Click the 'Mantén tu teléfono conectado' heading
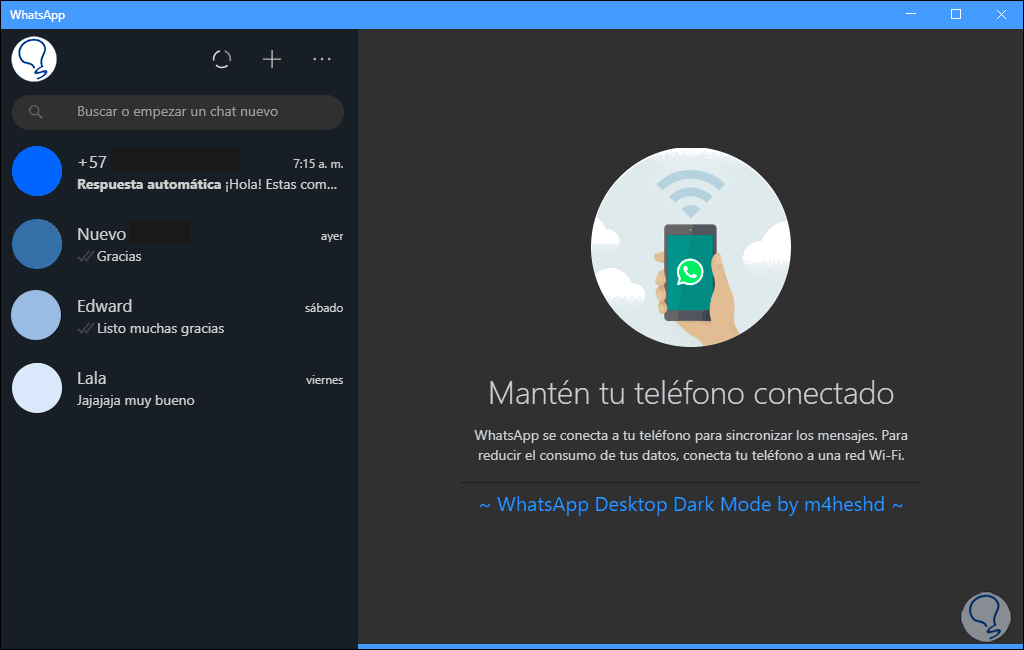Image resolution: width=1024 pixels, height=650 pixels. pos(691,393)
